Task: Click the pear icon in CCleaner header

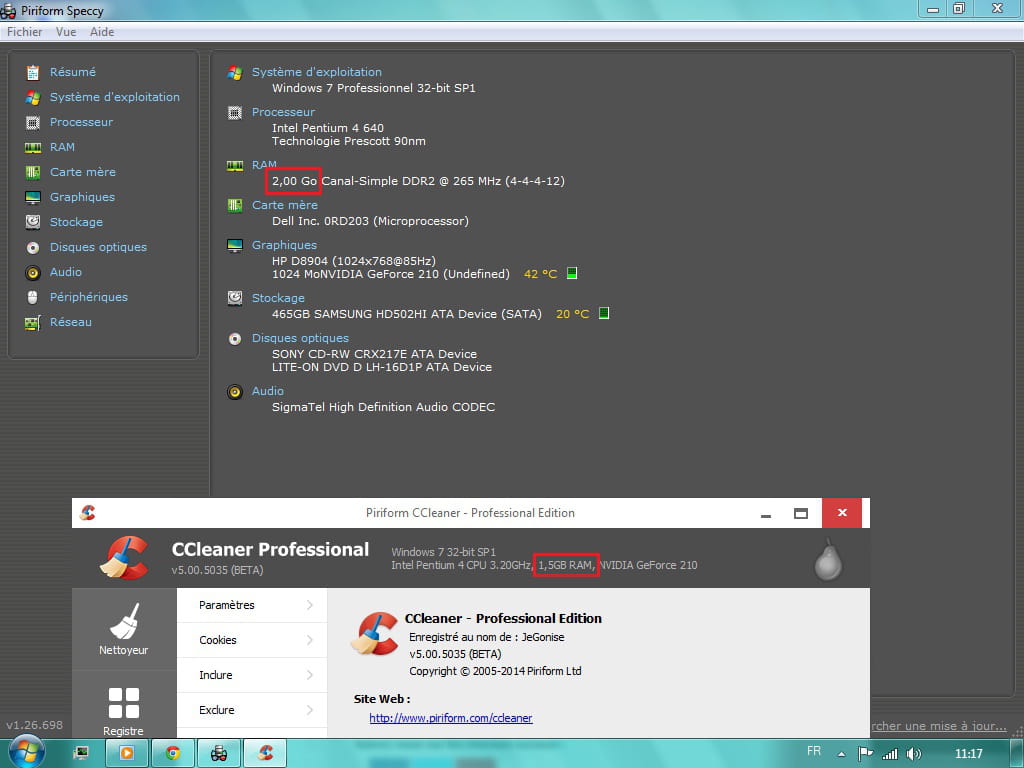Action: 828,560
